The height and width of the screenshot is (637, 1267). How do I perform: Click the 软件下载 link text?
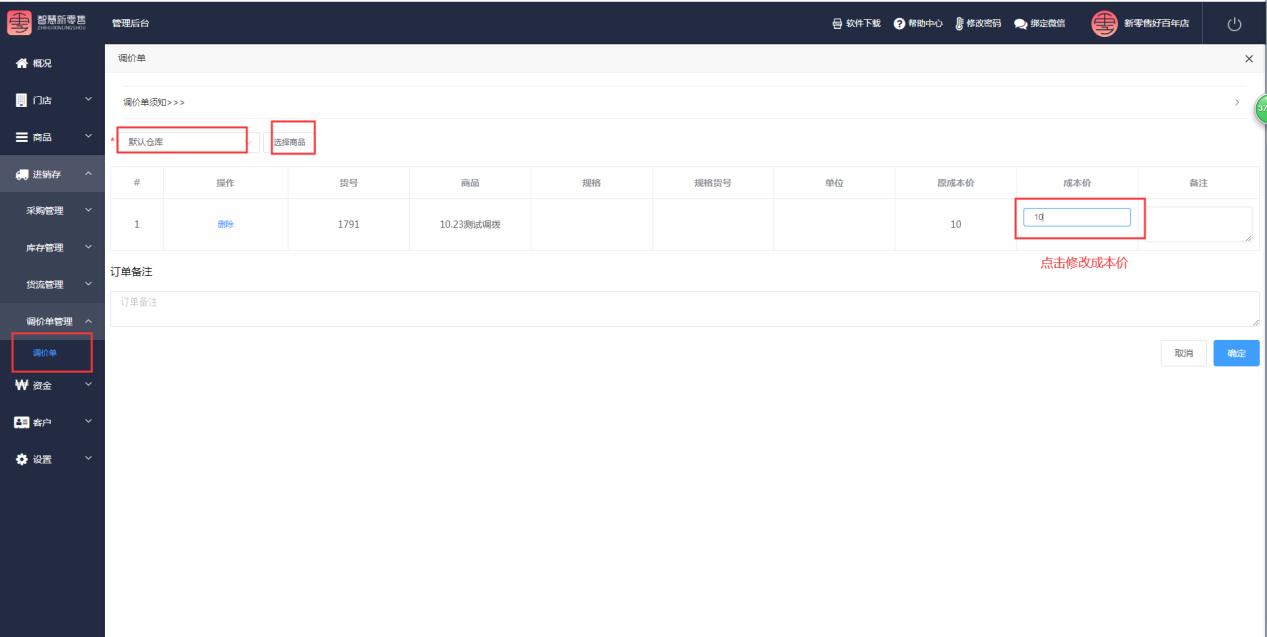[x=863, y=23]
